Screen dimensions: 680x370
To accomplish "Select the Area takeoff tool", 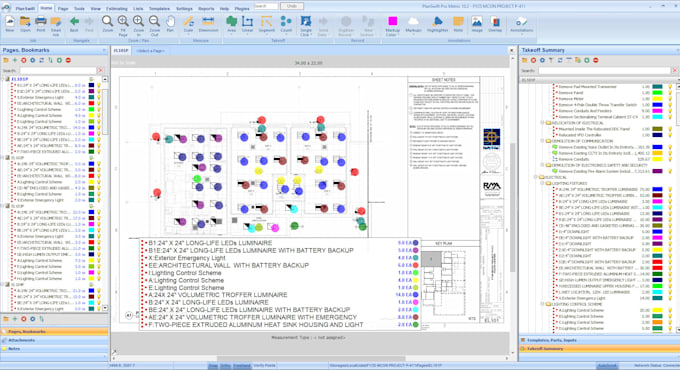I will pos(232,21).
